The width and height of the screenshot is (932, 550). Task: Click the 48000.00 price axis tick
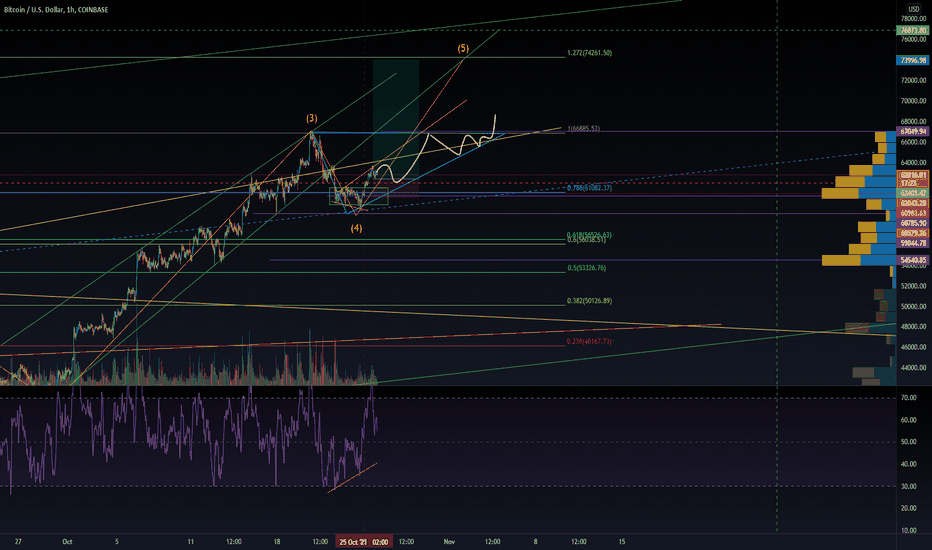[913, 326]
